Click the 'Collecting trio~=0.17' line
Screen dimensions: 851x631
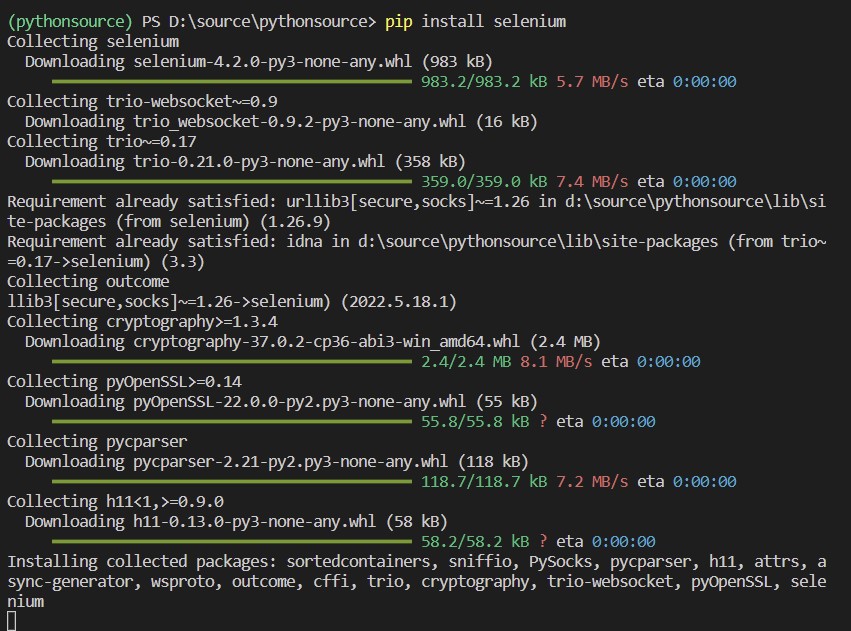click(x=101, y=142)
